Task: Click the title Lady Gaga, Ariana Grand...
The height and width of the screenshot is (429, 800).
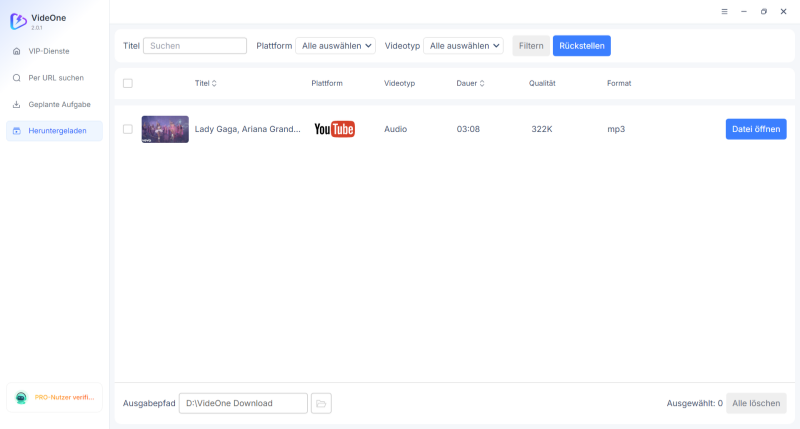Action: point(247,129)
